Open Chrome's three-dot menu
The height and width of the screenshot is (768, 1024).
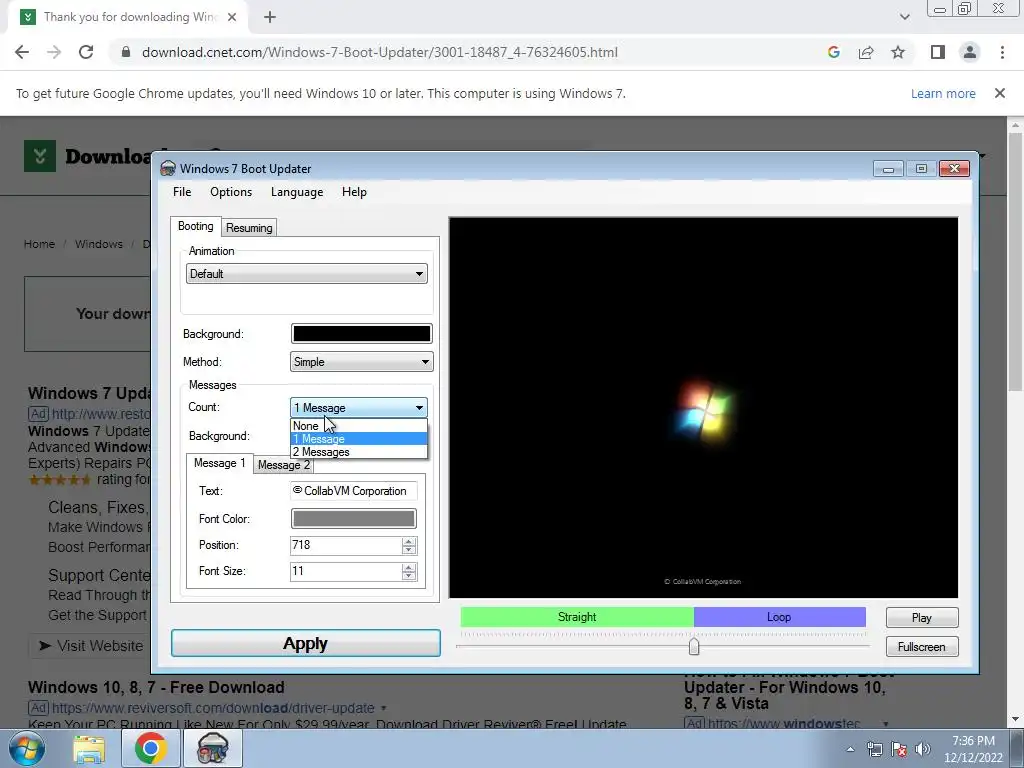tap(1002, 52)
